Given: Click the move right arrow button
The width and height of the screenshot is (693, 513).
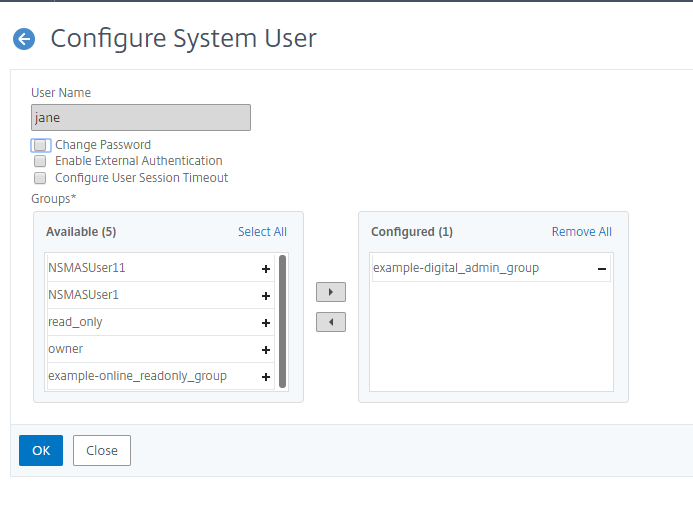Looking at the screenshot, I should pyautogui.click(x=330, y=293).
